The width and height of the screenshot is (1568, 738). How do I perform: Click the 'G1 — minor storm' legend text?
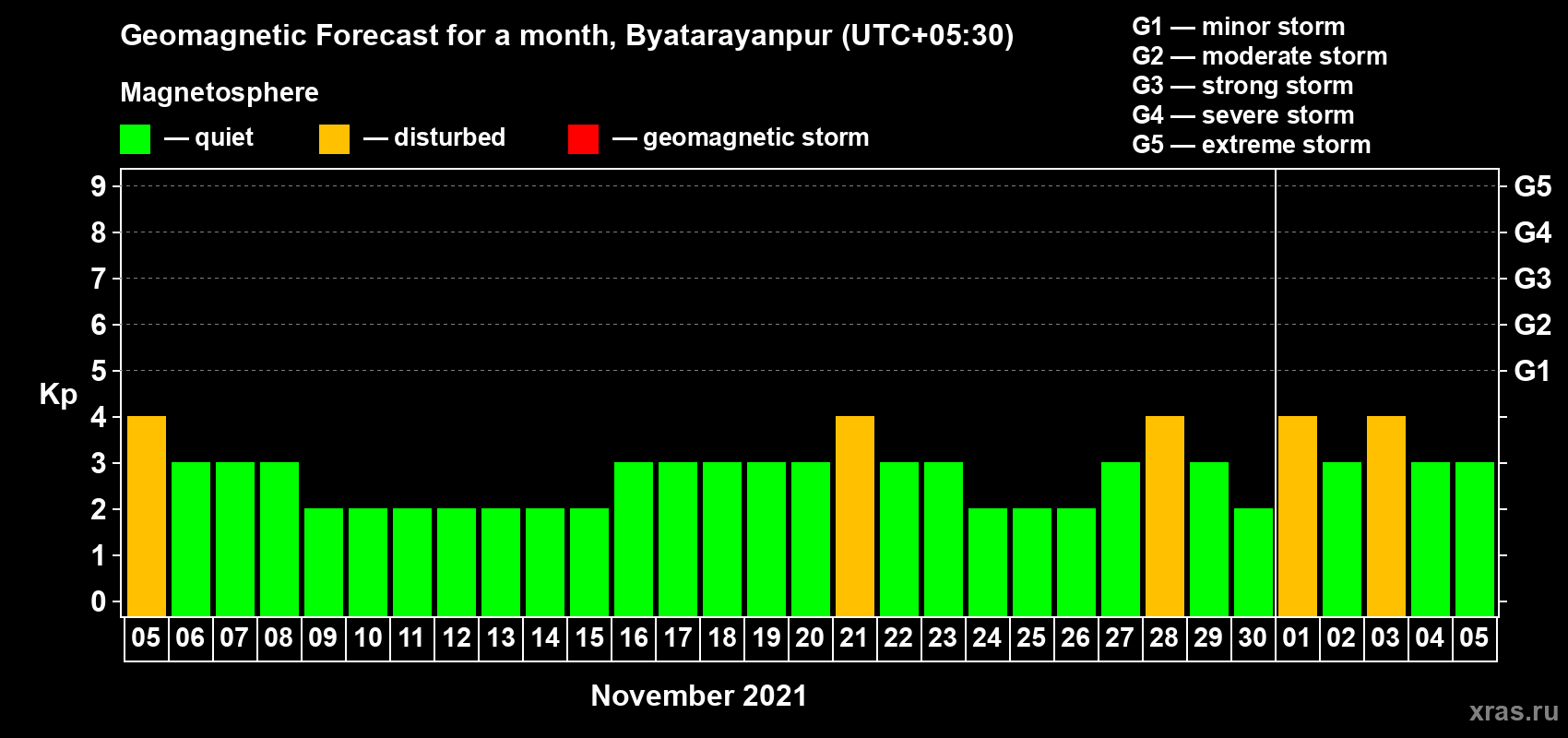pyautogui.click(x=1239, y=27)
